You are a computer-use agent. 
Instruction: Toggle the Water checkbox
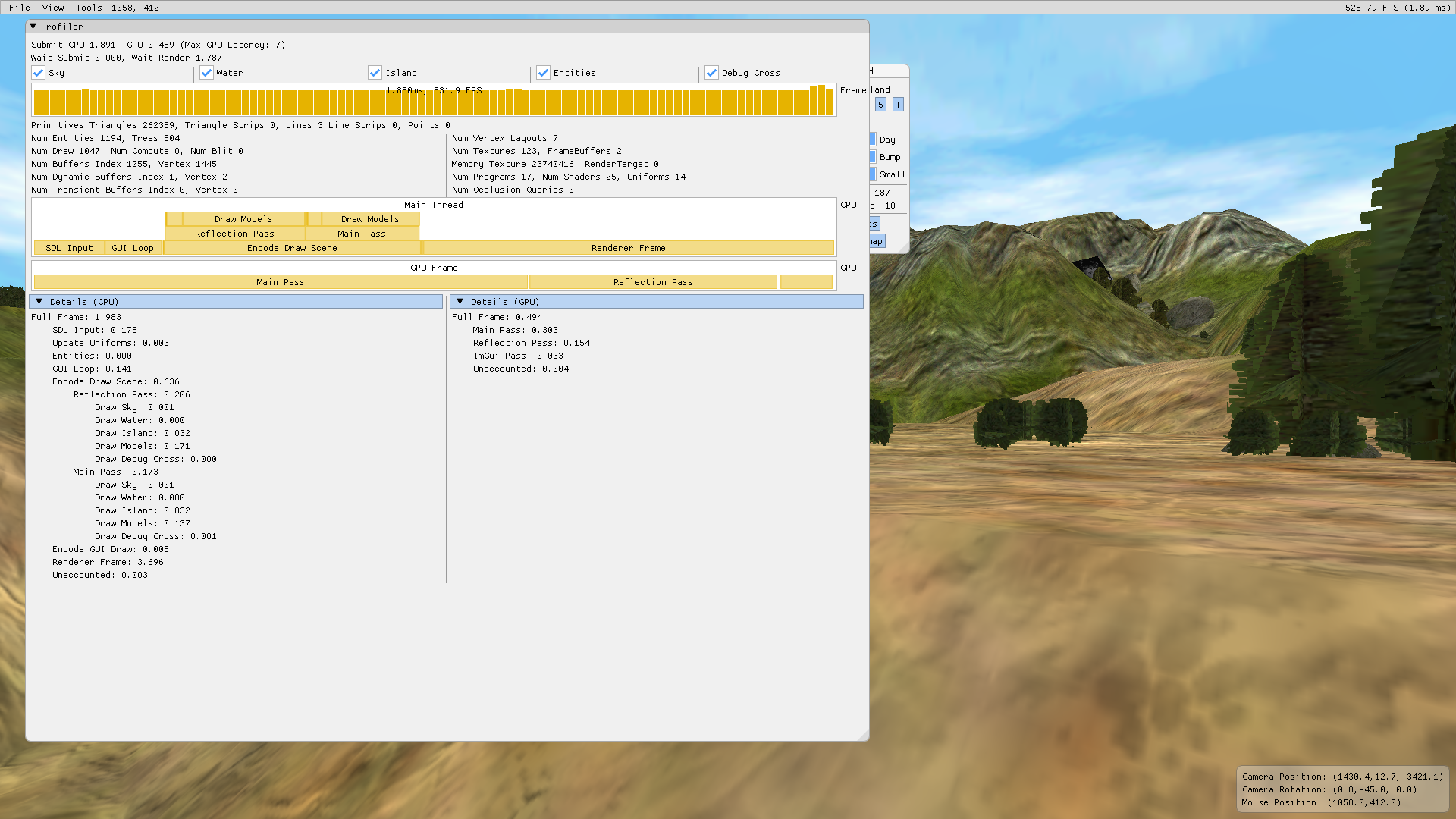[206, 73]
